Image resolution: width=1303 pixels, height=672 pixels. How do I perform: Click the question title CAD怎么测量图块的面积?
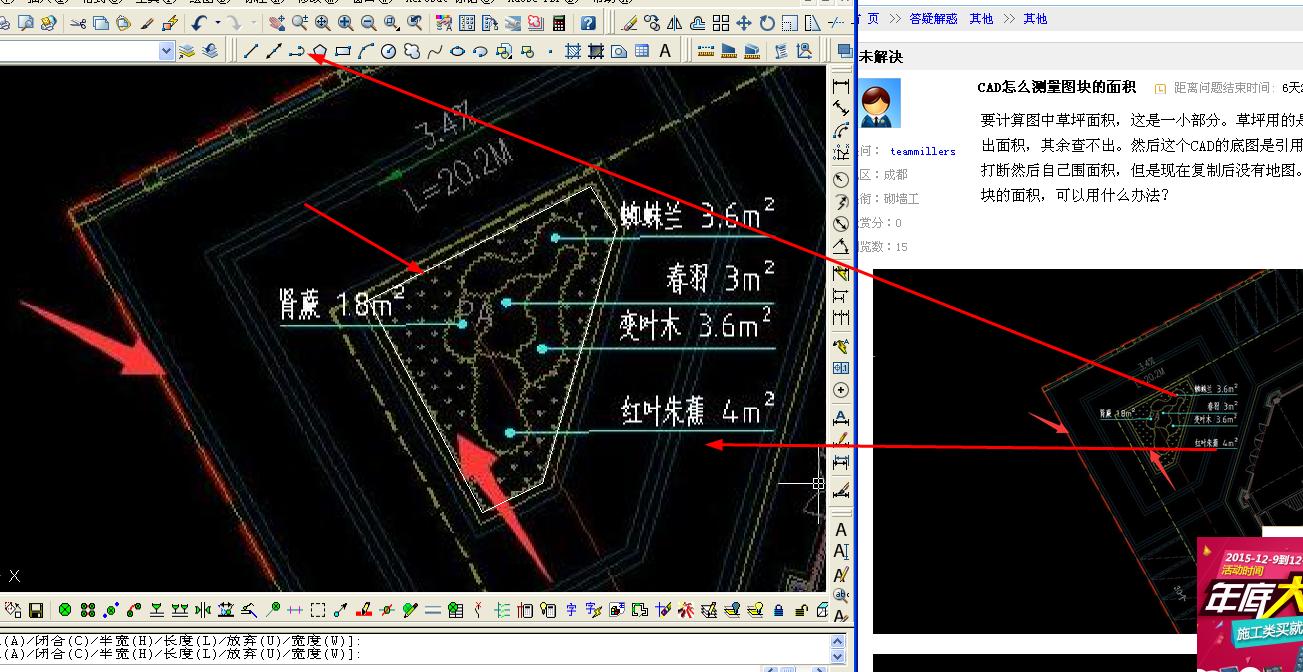(1057, 88)
